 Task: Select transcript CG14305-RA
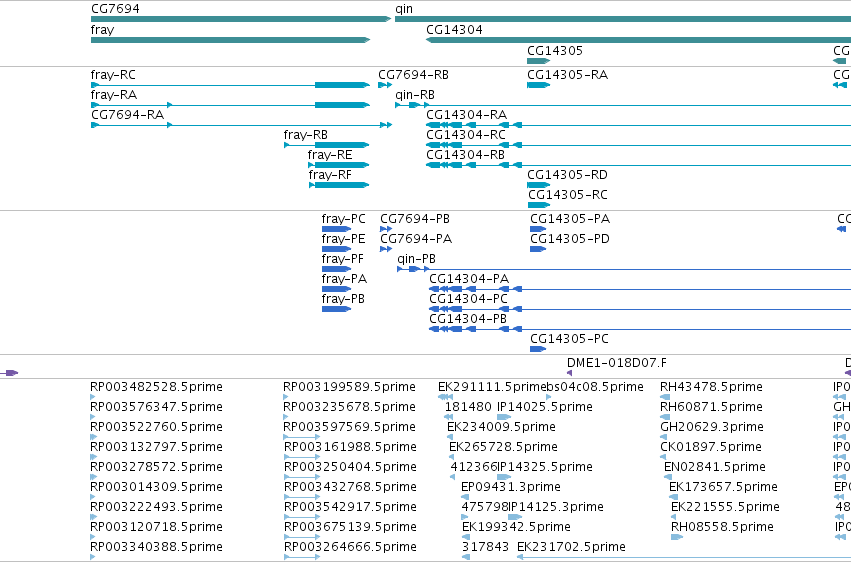click(x=568, y=75)
